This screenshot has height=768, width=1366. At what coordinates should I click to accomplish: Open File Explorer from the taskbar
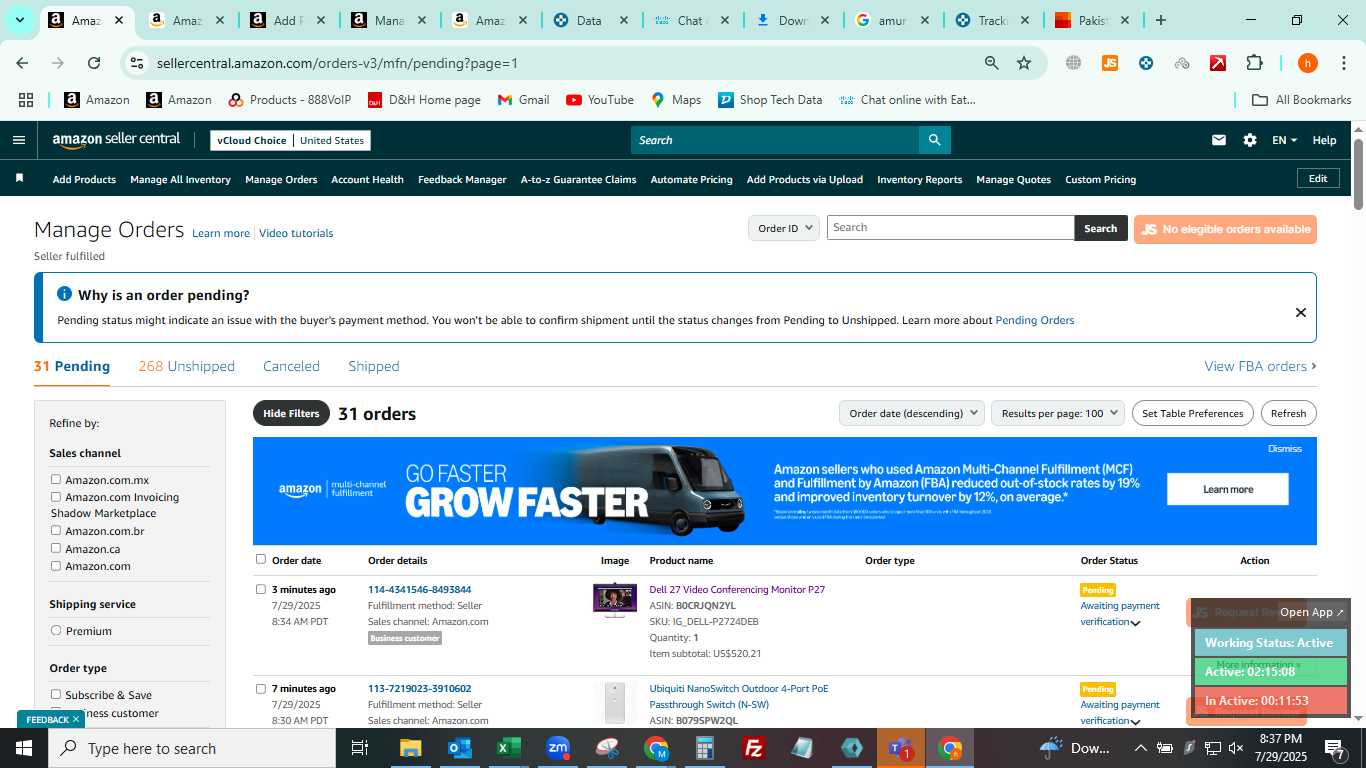[411, 748]
